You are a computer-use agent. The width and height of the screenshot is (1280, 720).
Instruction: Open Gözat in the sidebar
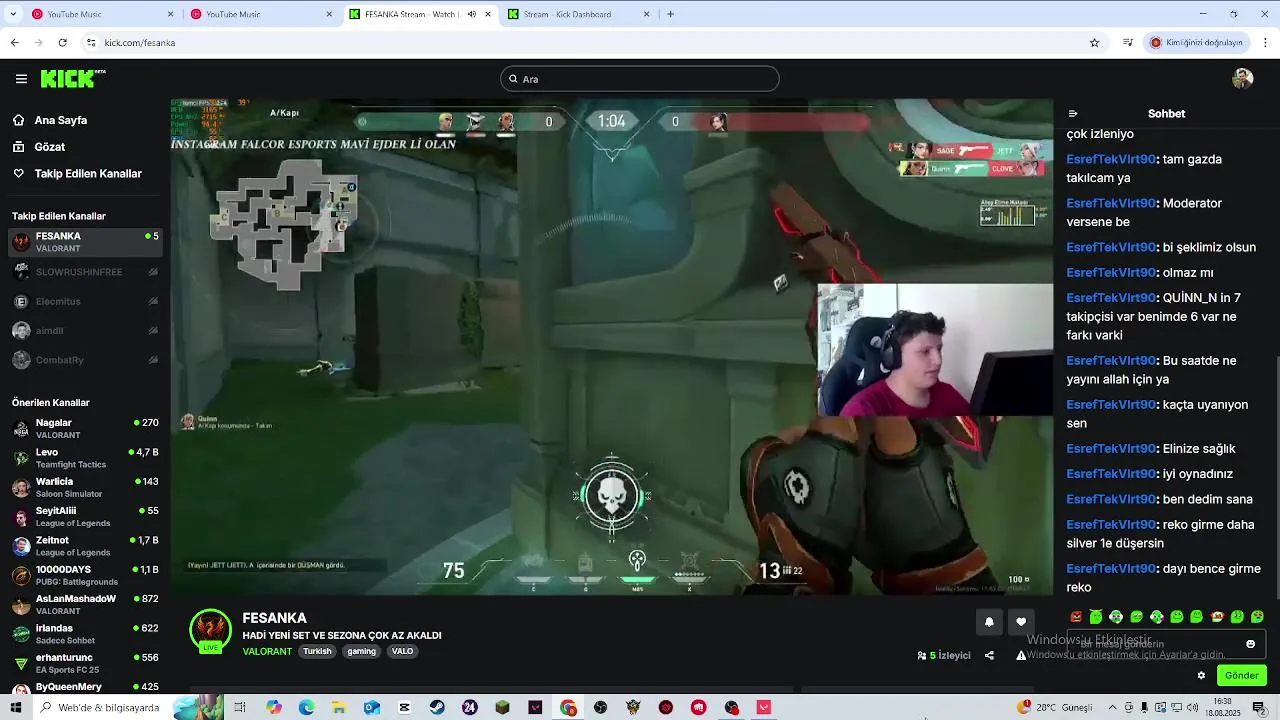pyautogui.click(x=50, y=147)
